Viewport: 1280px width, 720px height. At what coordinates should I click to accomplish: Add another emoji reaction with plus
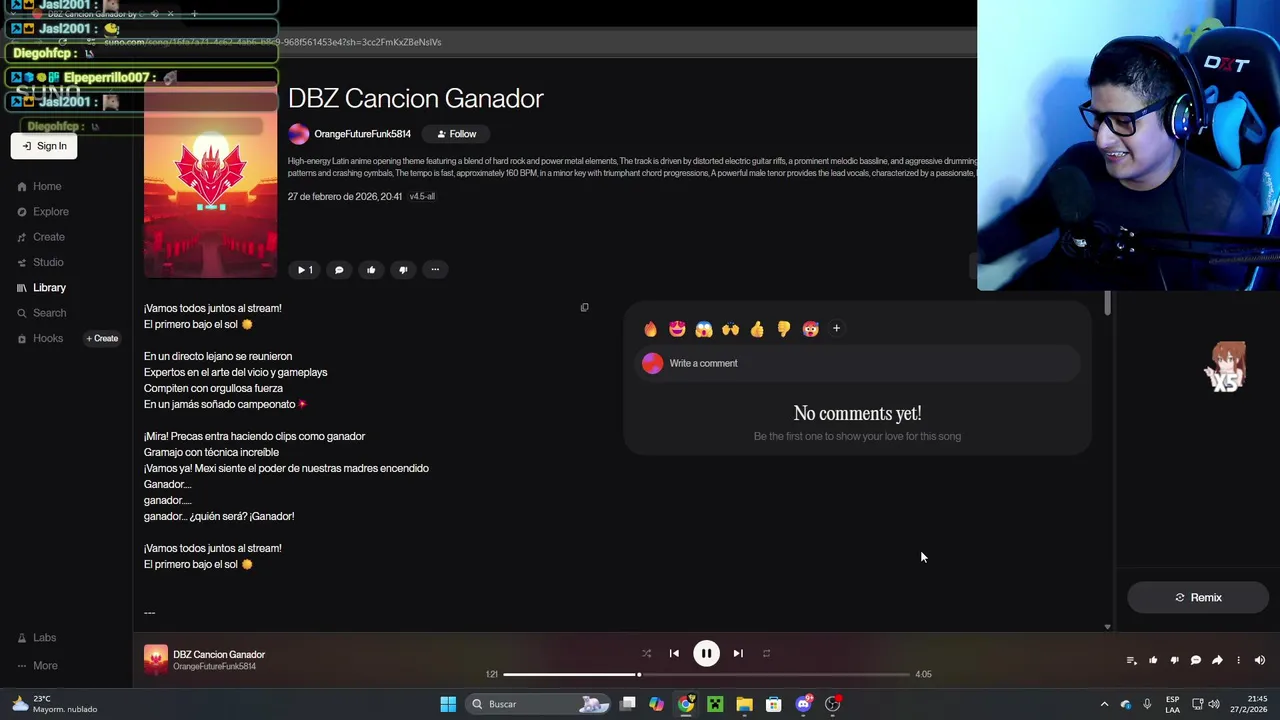tap(836, 328)
